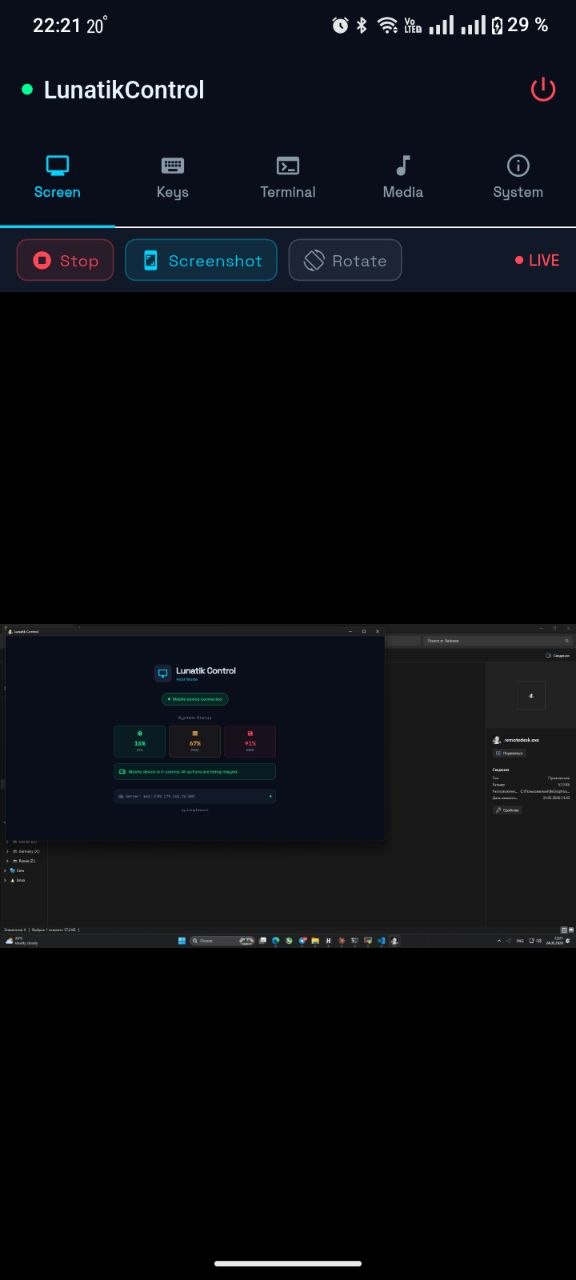
Task: Expand Games (X:) drive in Explorer tree
Action: point(6,851)
